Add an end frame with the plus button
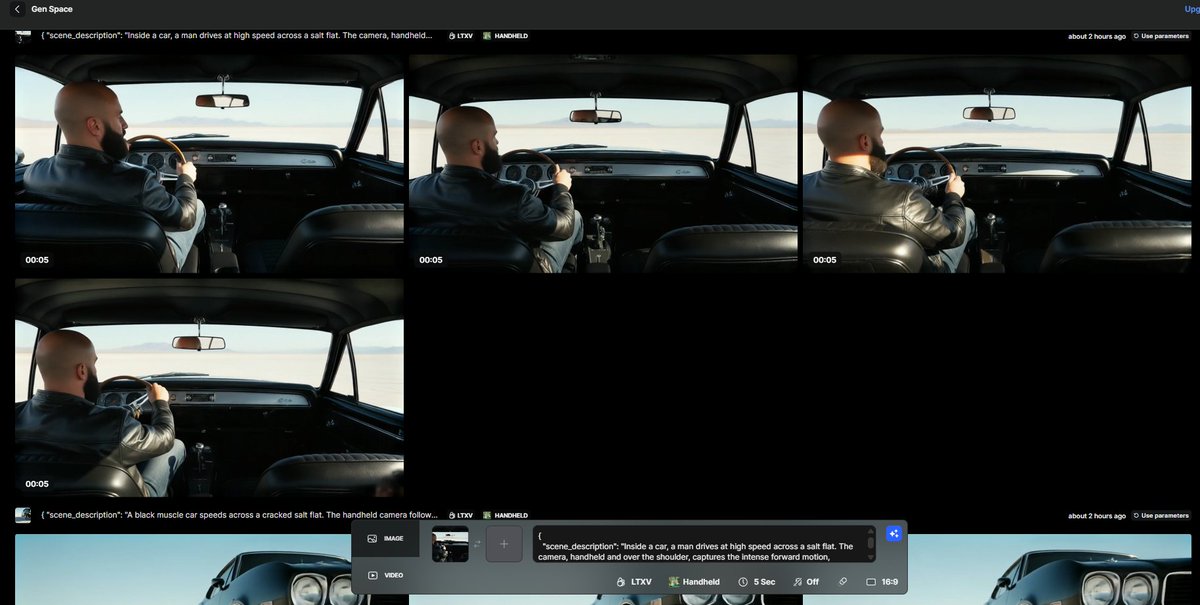 pos(504,544)
